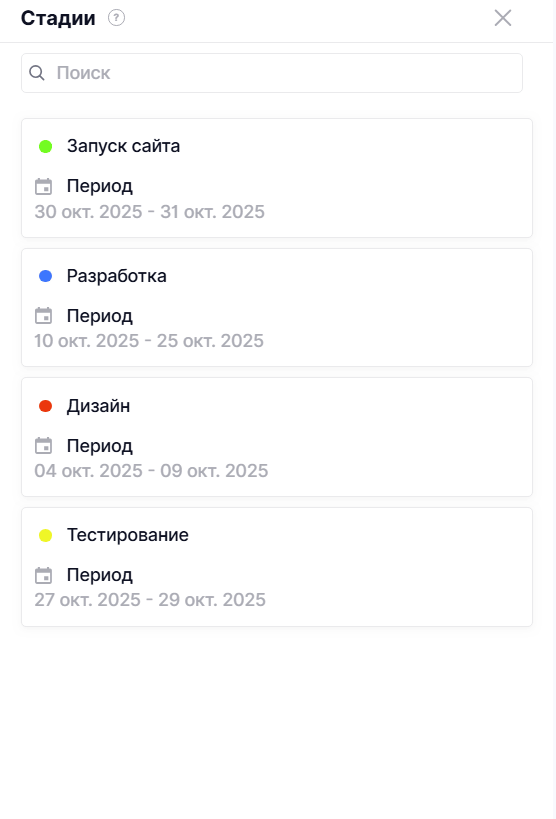Click the period 10 окт. 2025 - 25 окт. 2025
This screenshot has width=556, height=819.
149,341
